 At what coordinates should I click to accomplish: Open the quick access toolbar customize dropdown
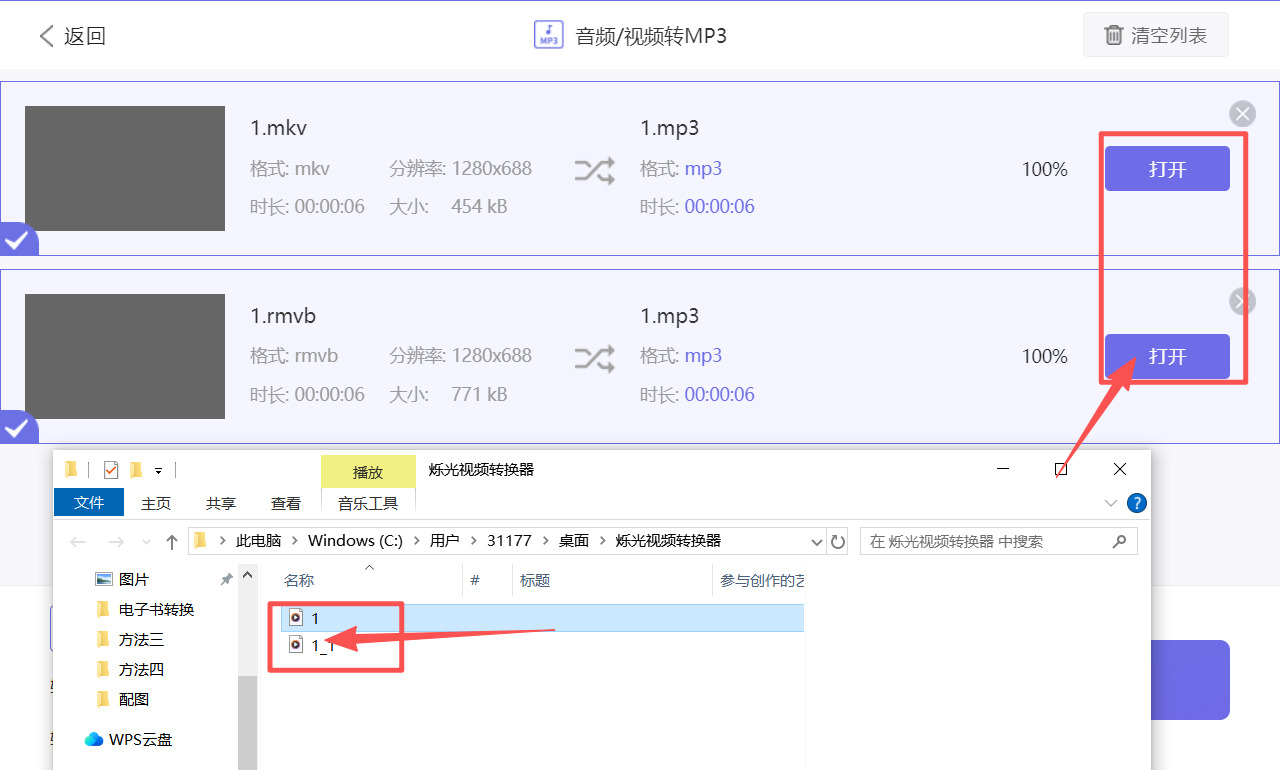coord(160,470)
